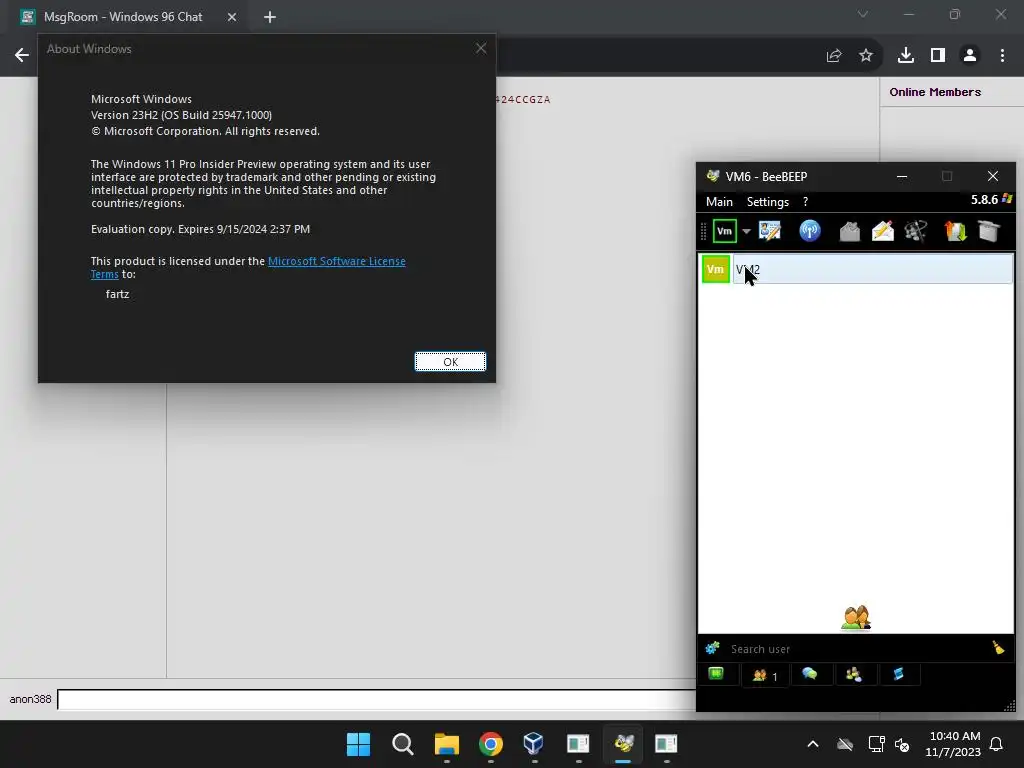Click the write message envelope-with-pencil icon
The image size is (1024, 768).
(882, 231)
